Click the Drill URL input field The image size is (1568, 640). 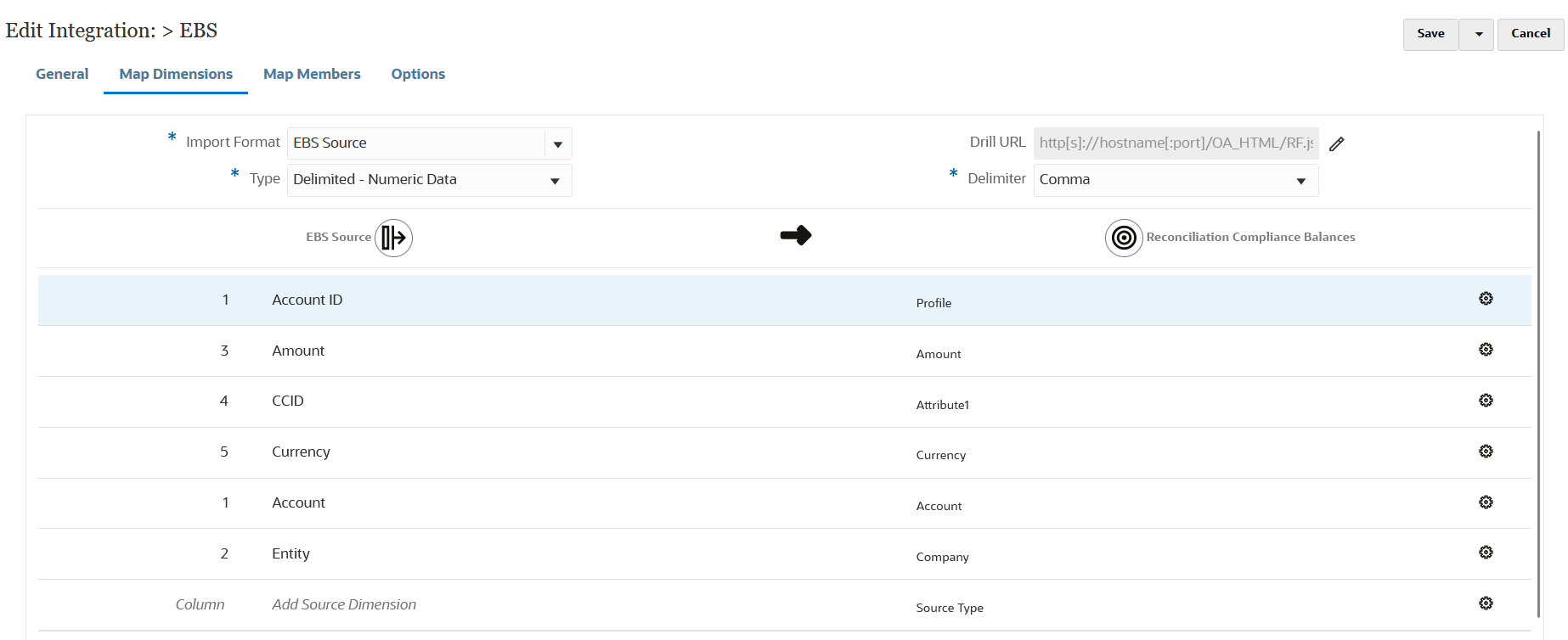coord(1176,143)
